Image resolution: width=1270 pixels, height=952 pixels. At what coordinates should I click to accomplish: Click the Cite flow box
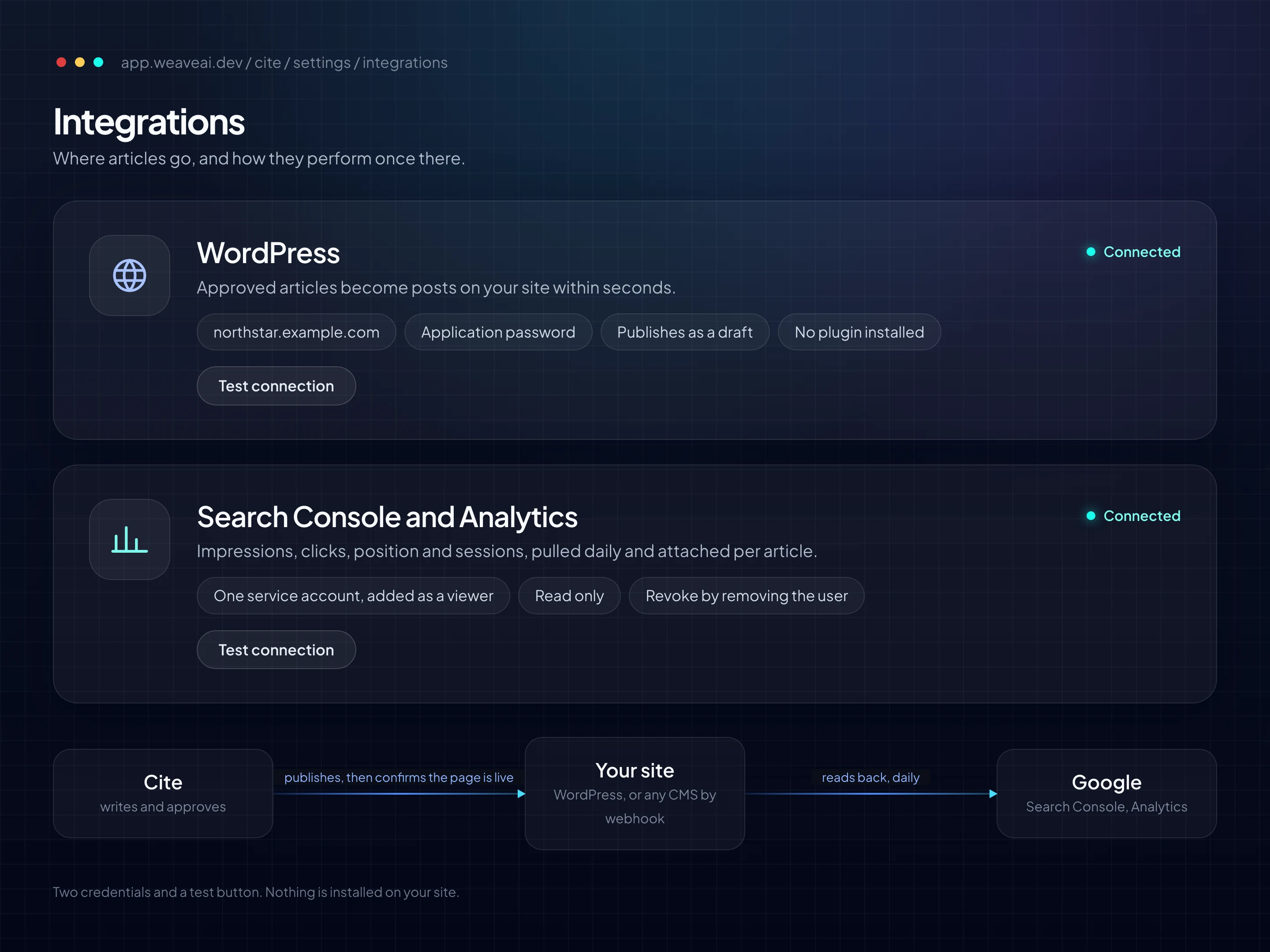[163, 794]
